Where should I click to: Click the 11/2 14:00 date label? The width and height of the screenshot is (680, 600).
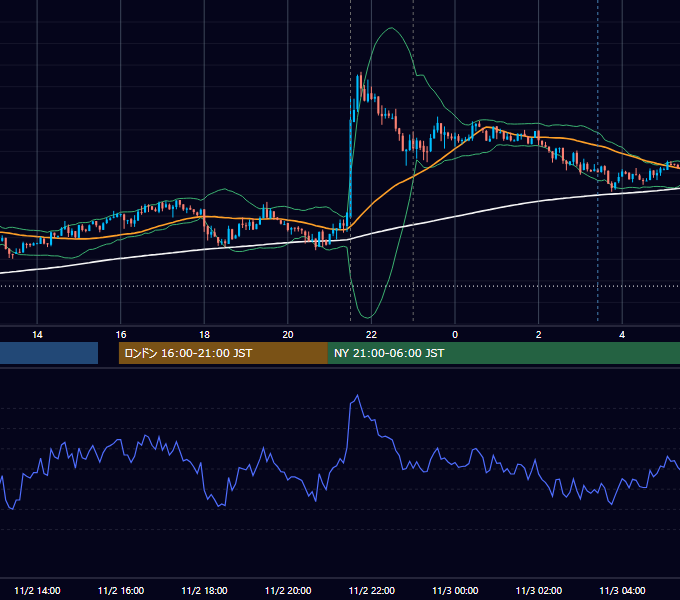pyautogui.click(x=37, y=590)
